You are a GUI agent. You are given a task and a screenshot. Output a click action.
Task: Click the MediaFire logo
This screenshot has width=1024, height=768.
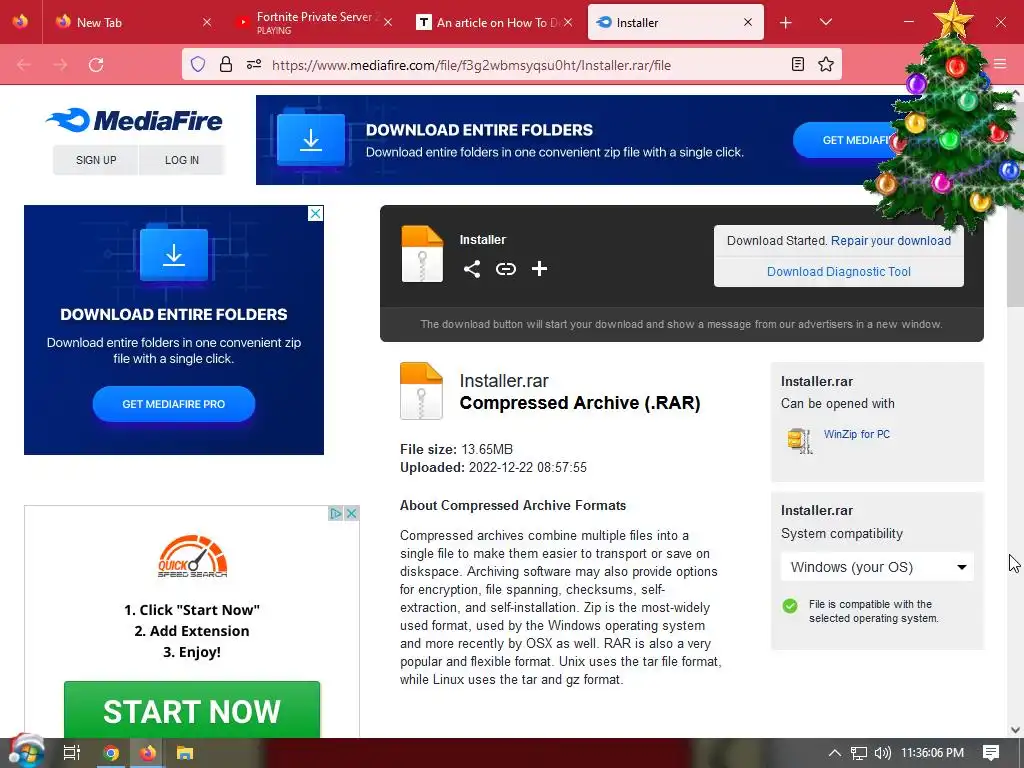click(x=135, y=120)
